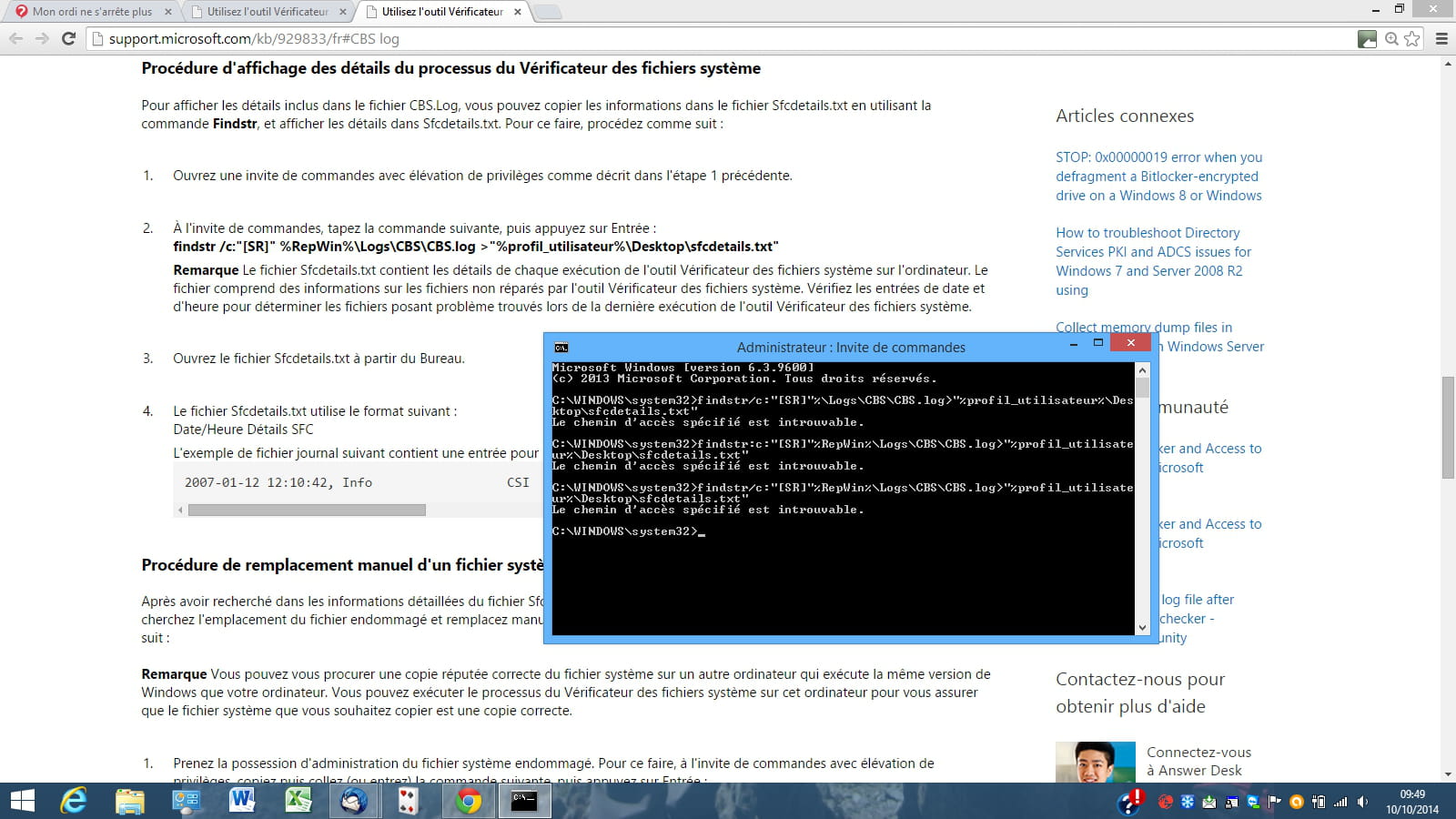The height and width of the screenshot is (819, 1456).
Task: Open 'How to troubleshoot Directory Services PKI' link
Action: coord(1153,261)
